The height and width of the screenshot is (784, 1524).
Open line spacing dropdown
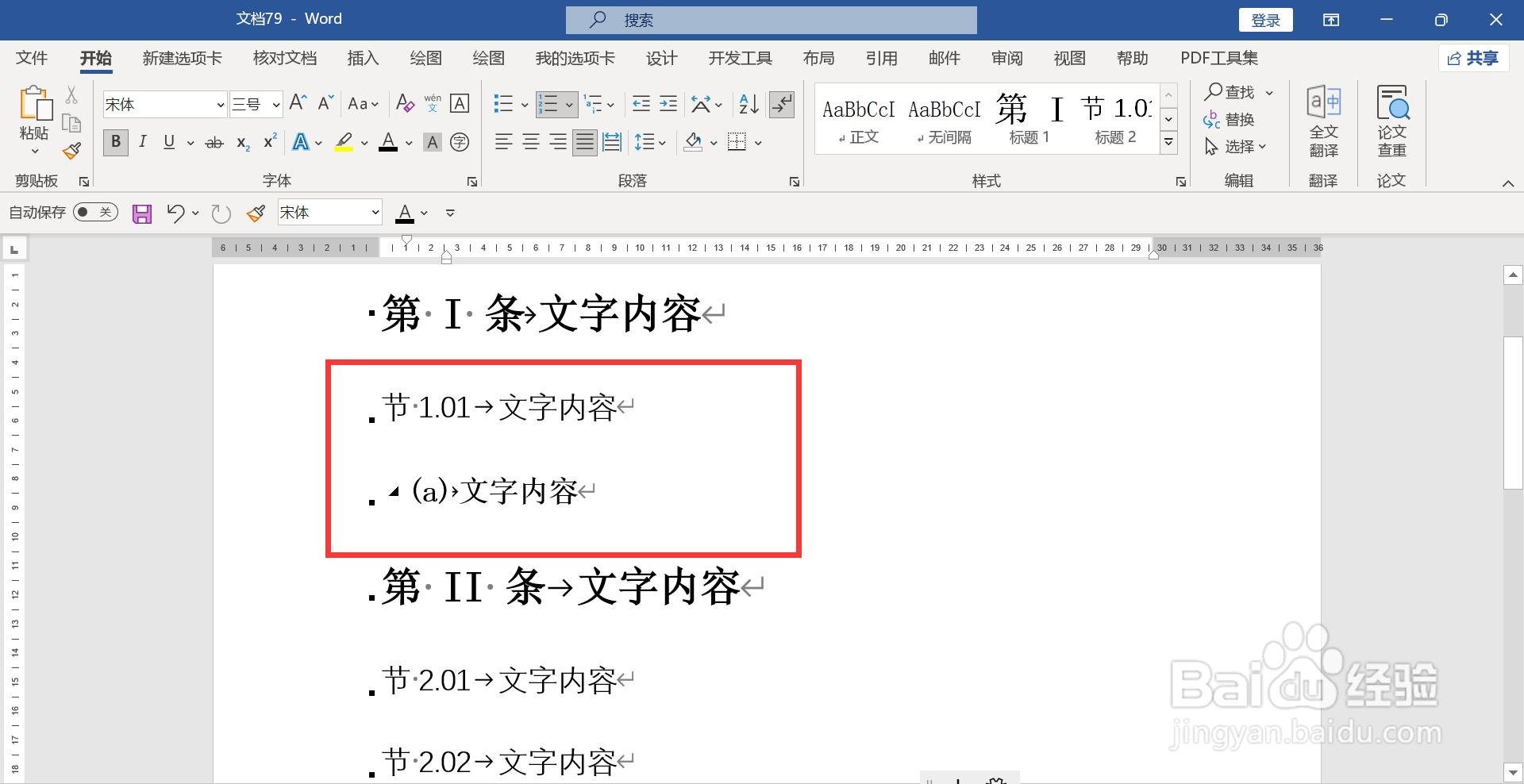tap(661, 143)
